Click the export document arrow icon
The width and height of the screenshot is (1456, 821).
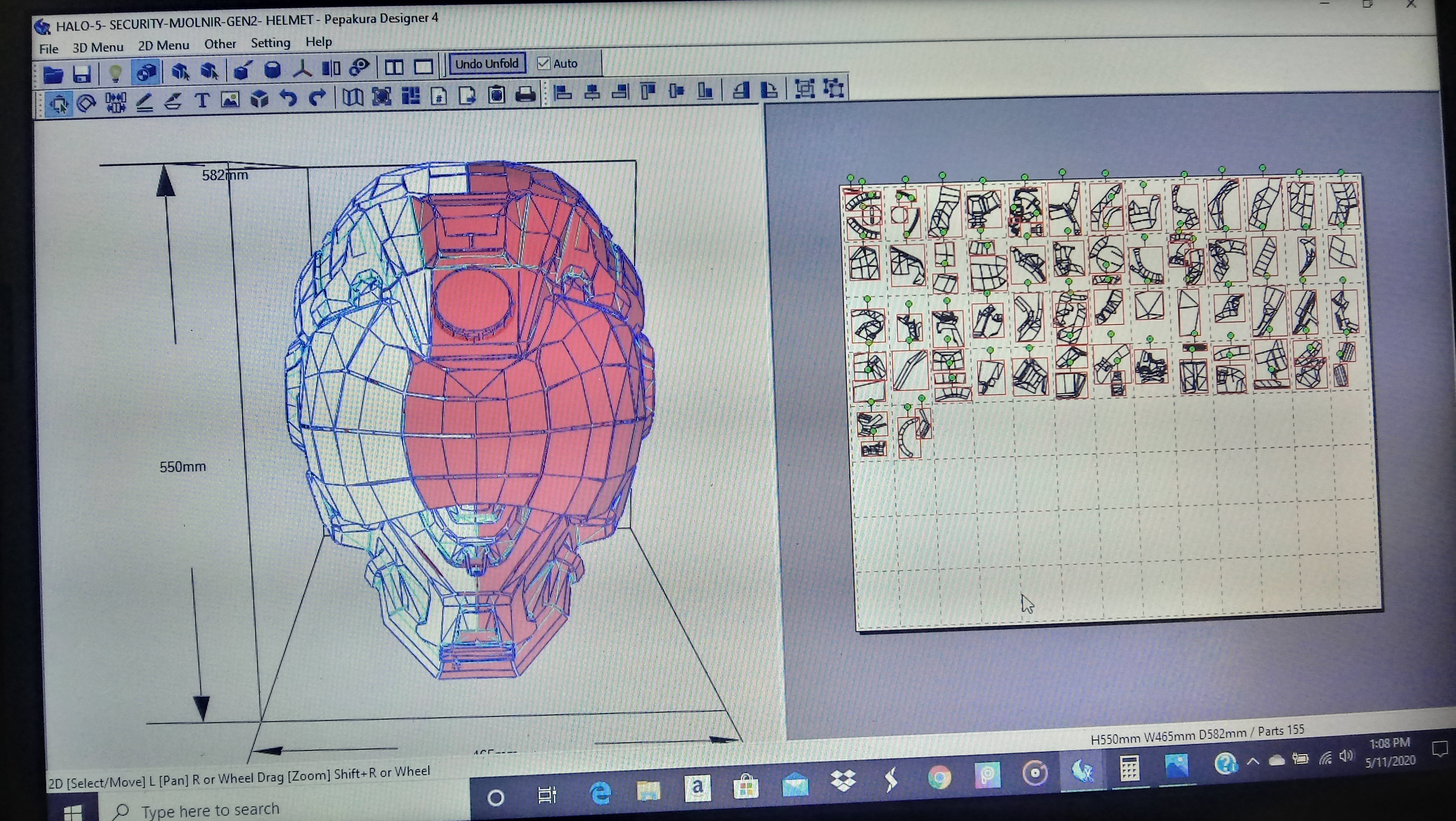[x=467, y=95]
